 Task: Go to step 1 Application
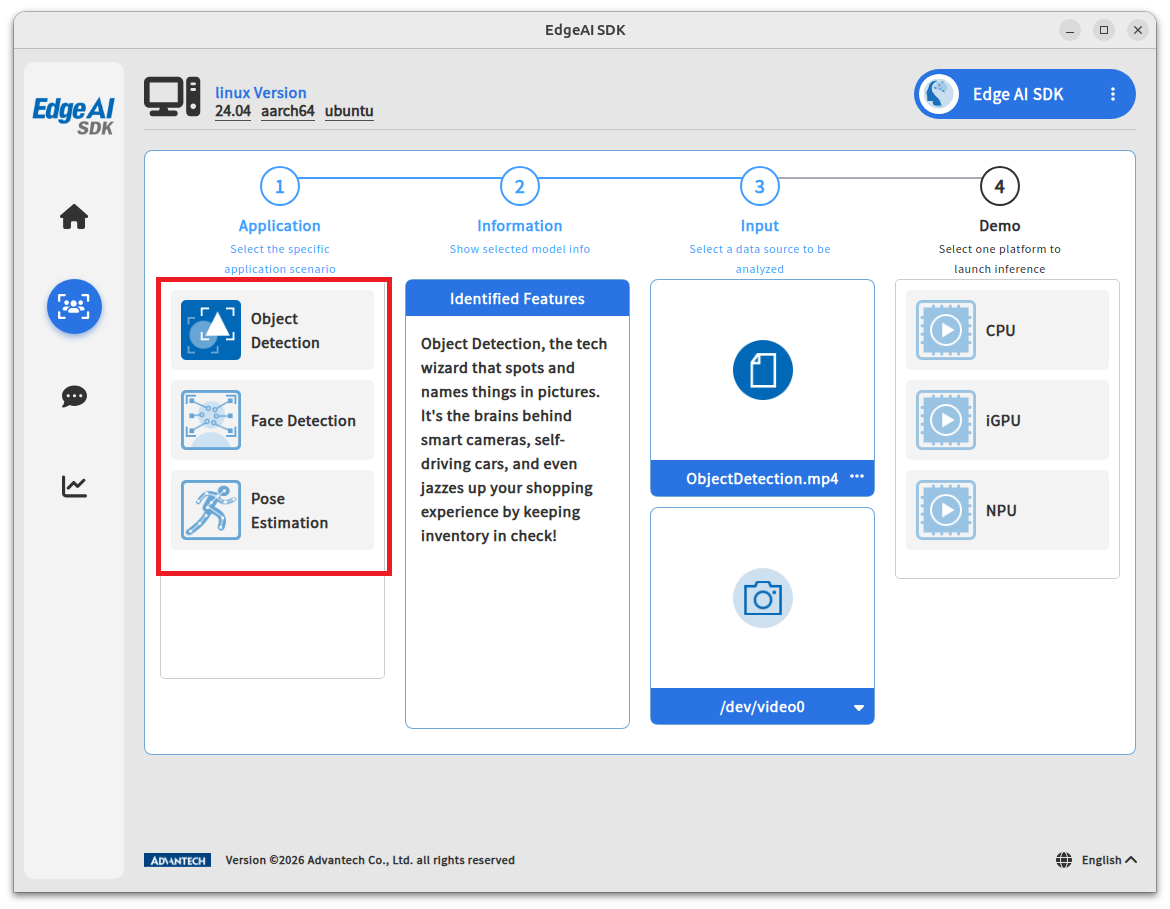coord(280,187)
